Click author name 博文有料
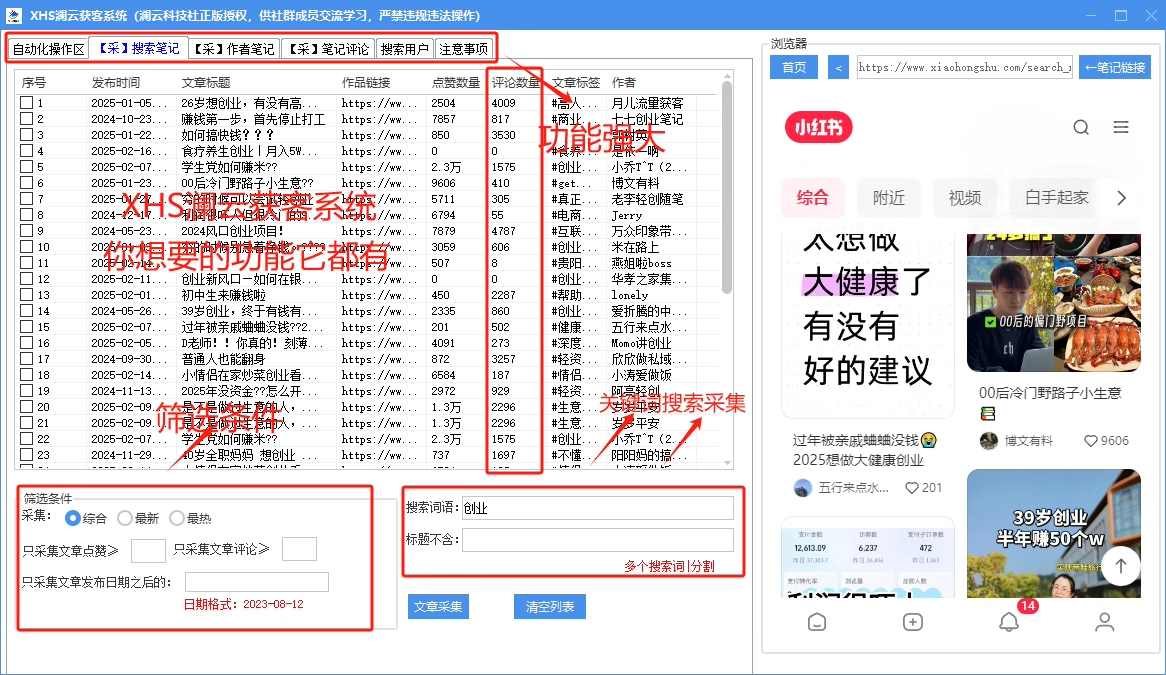The height and width of the screenshot is (675, 1166). click(1028, 441)
